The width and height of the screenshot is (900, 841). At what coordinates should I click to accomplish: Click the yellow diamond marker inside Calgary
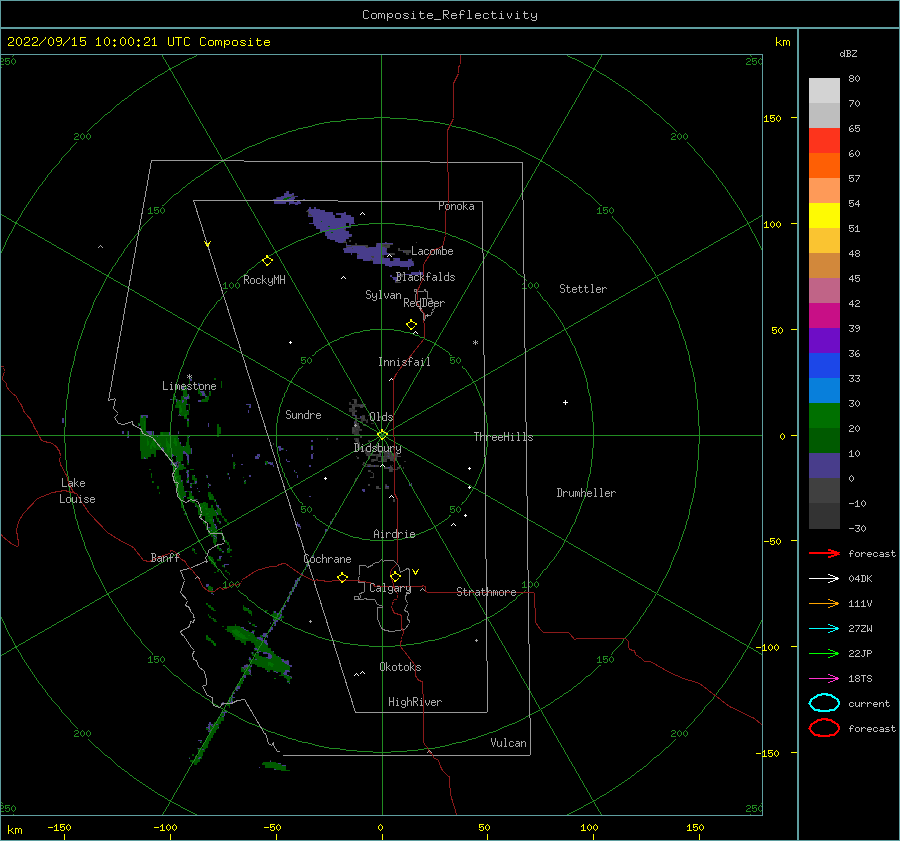(395, 576)
